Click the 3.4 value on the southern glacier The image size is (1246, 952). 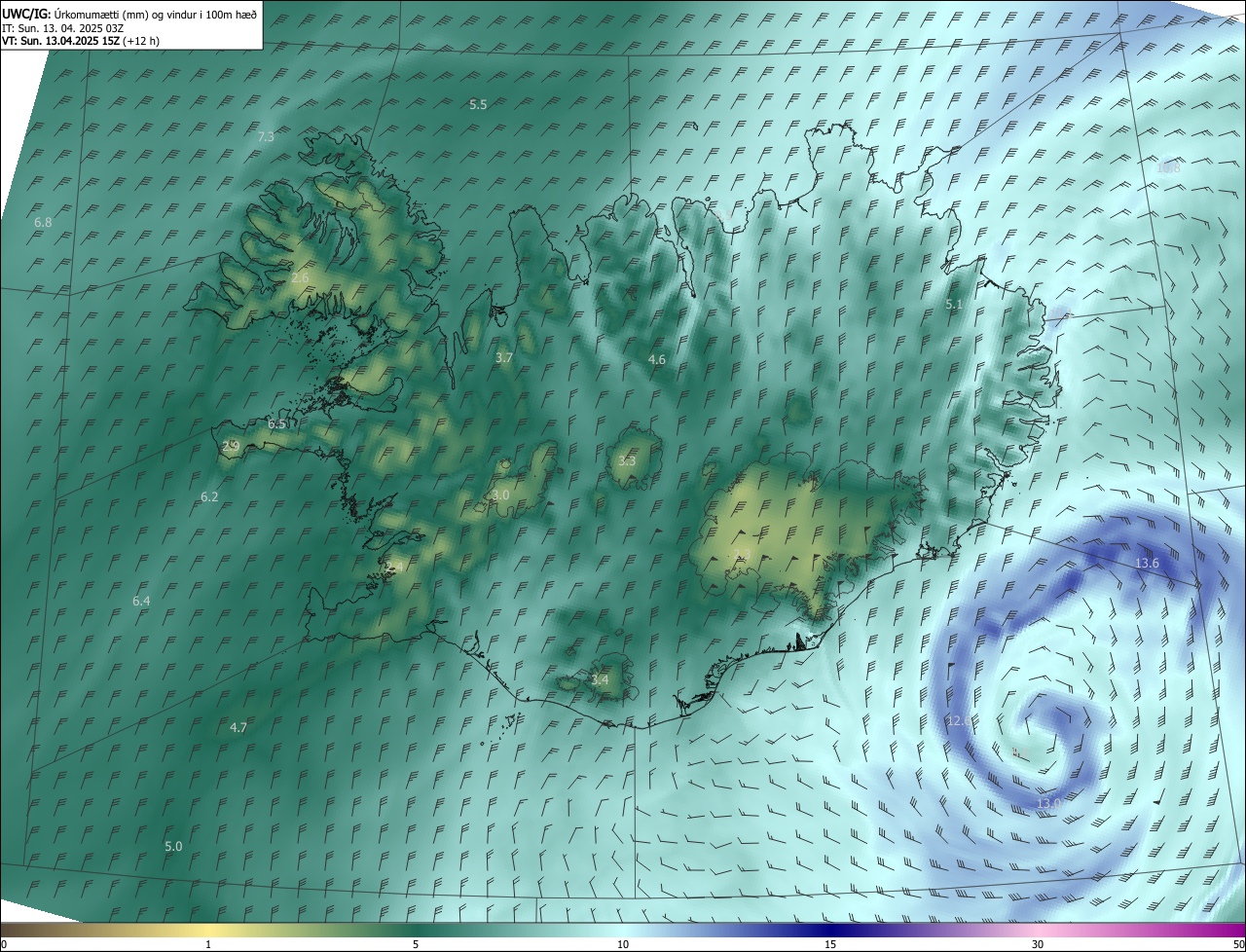600,679
